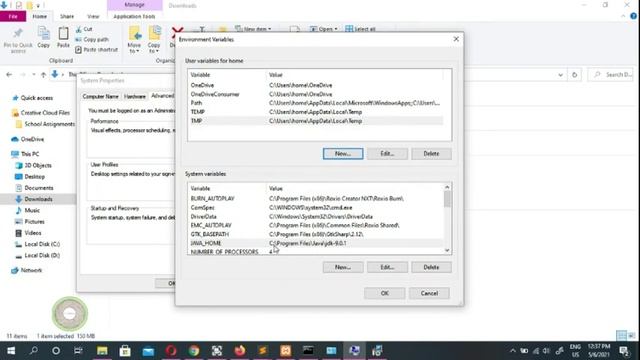Open the Application Tools tab
The image size is (640, 360).
tap(134, 16)
